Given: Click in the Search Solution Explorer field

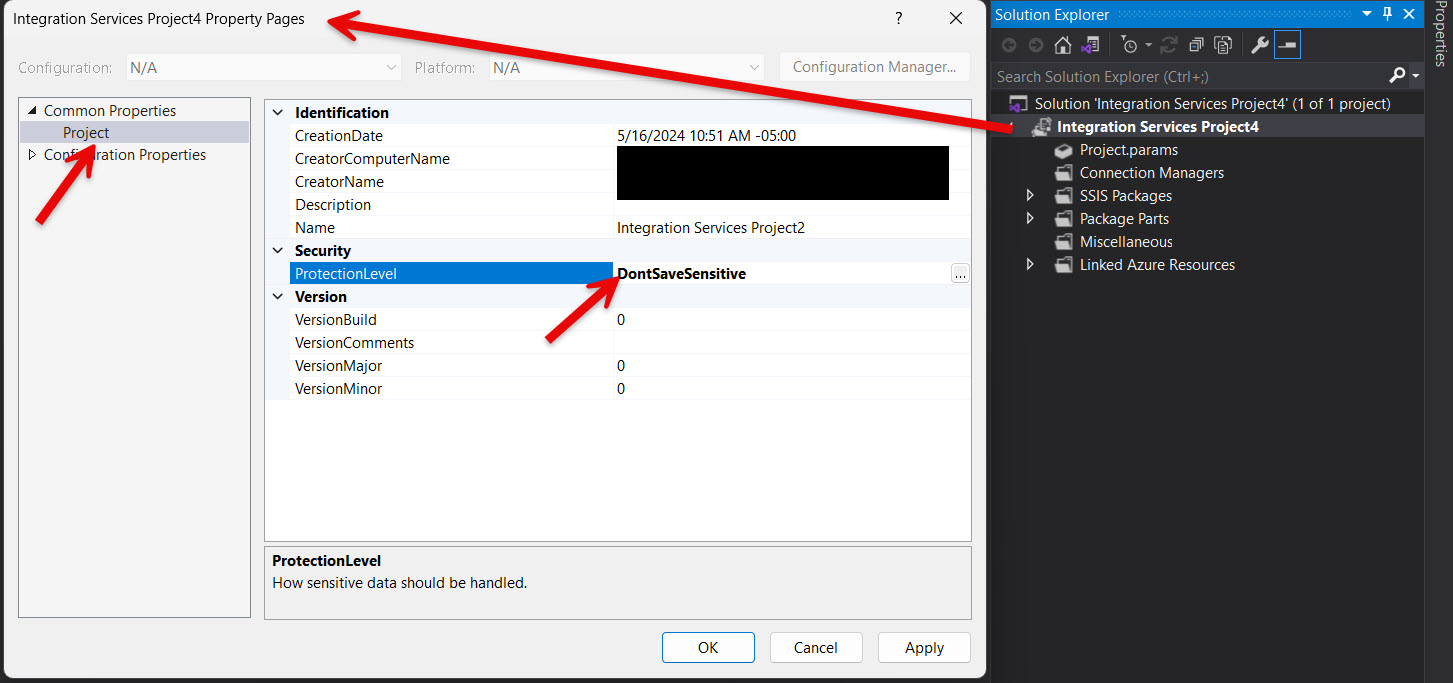Looking at the screenshot, I should [1188, 76].
